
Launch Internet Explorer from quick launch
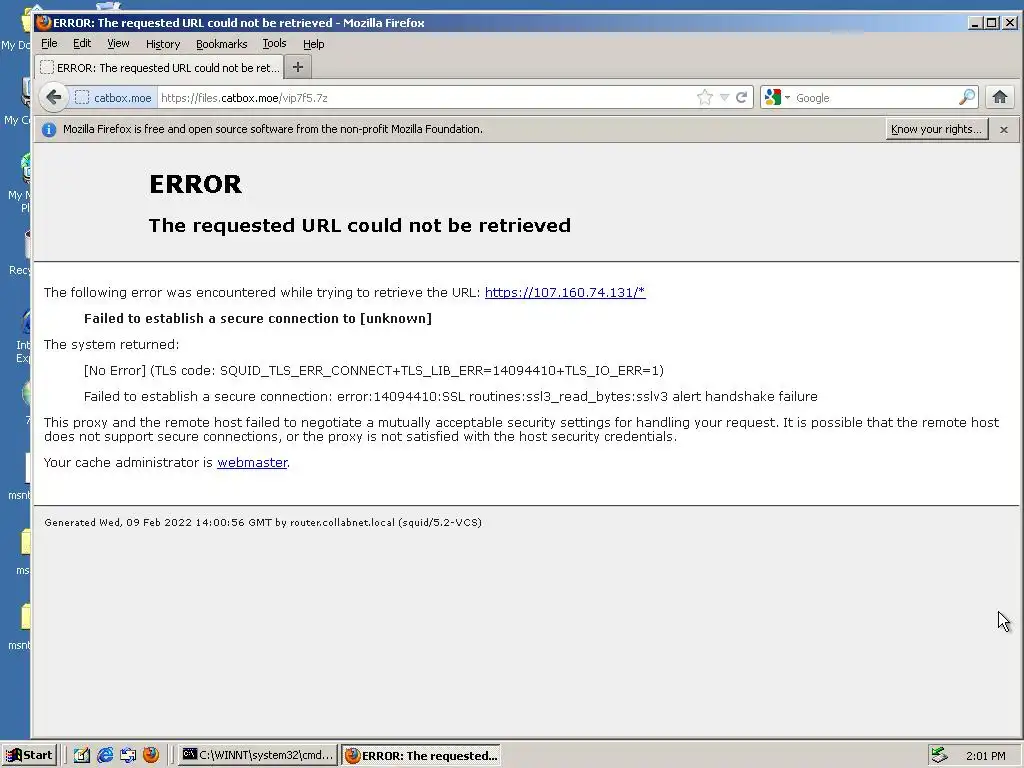105,755
